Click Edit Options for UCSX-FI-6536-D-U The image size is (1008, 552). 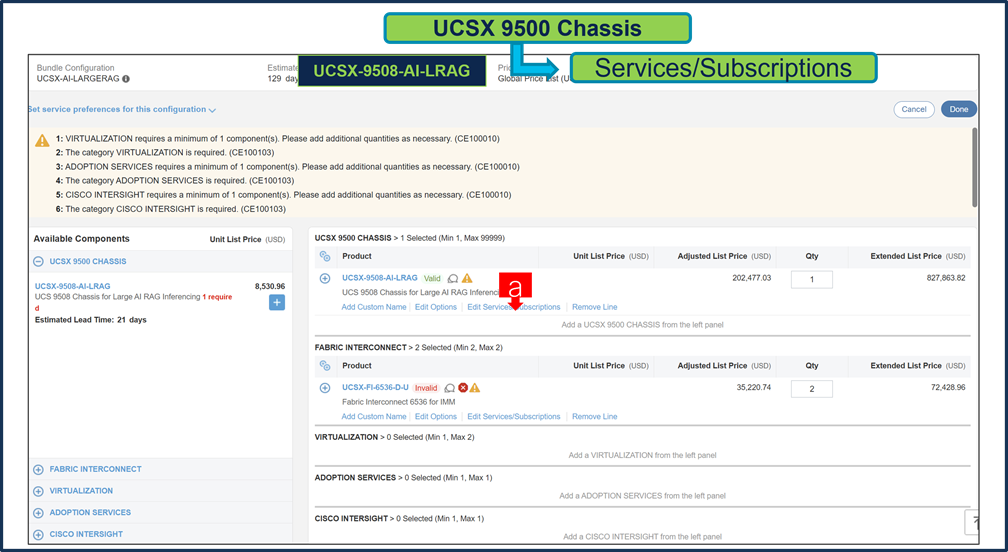click(x=436, y=416)
